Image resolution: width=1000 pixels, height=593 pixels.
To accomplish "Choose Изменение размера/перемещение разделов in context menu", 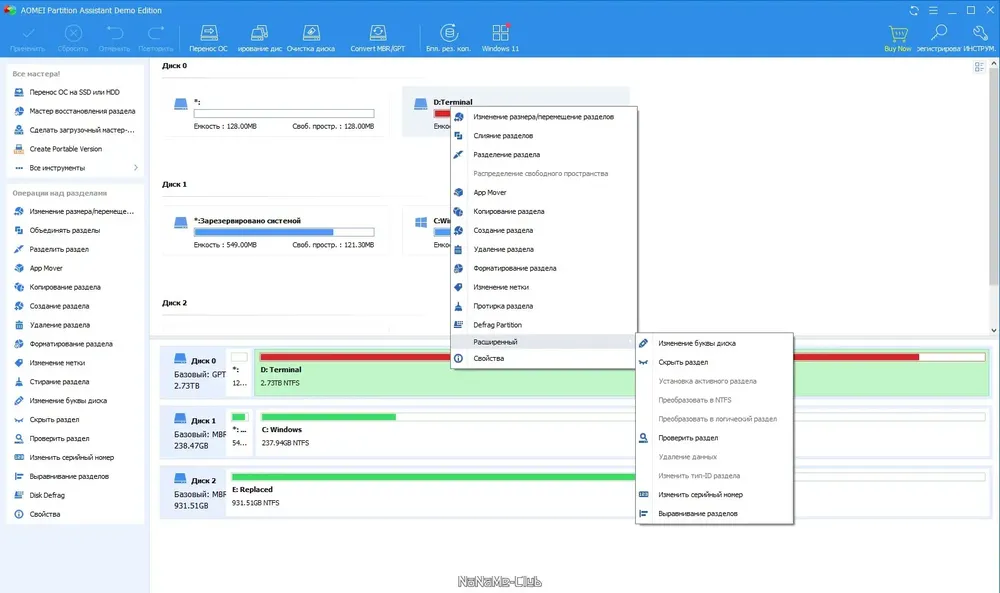I will coord(543,117).
